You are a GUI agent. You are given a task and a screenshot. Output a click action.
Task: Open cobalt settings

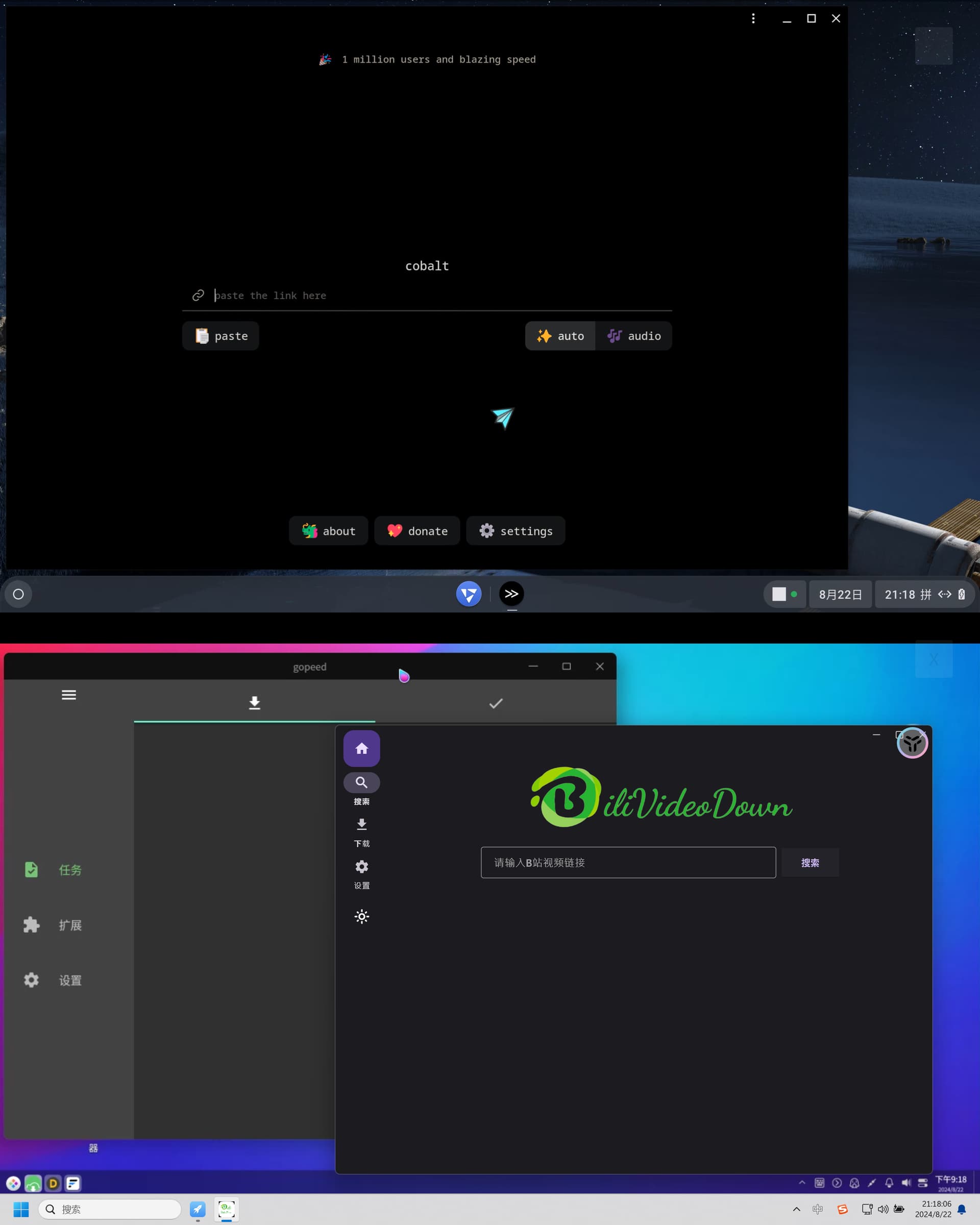coord(516,531)
